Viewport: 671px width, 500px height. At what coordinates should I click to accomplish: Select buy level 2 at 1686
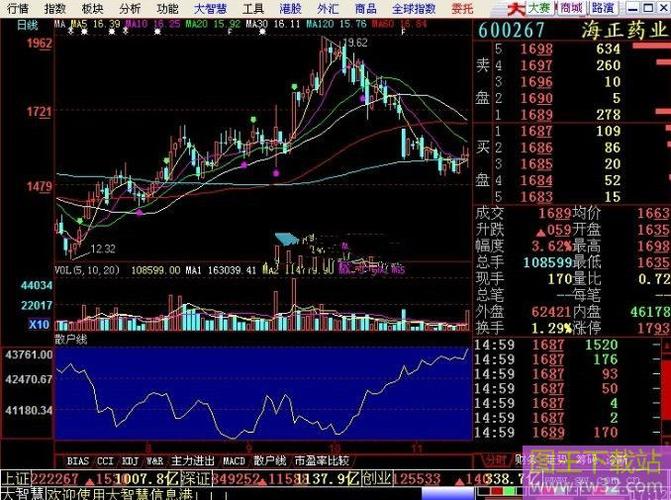tap(571, 148)
